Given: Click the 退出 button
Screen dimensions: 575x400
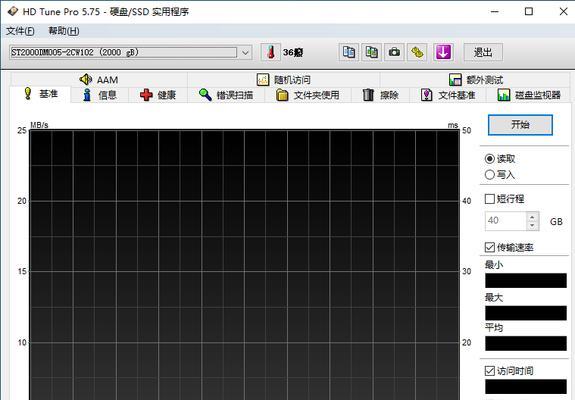Looking at the screenshot, I should 483,52.
